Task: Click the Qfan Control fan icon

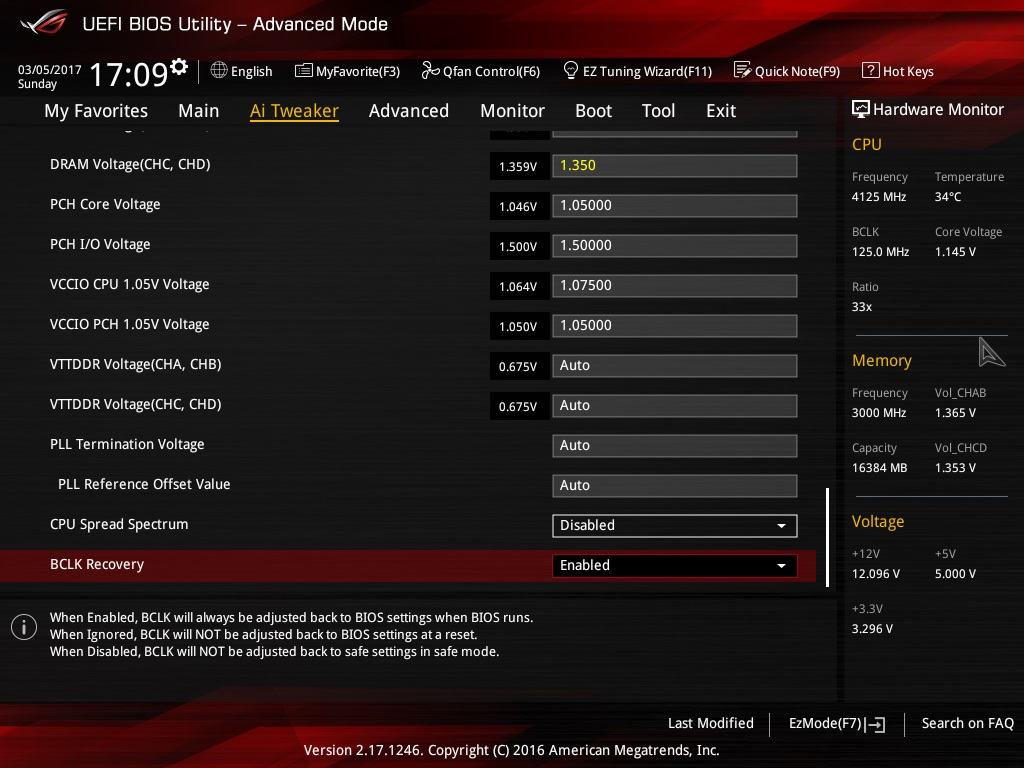Action: 430,70
